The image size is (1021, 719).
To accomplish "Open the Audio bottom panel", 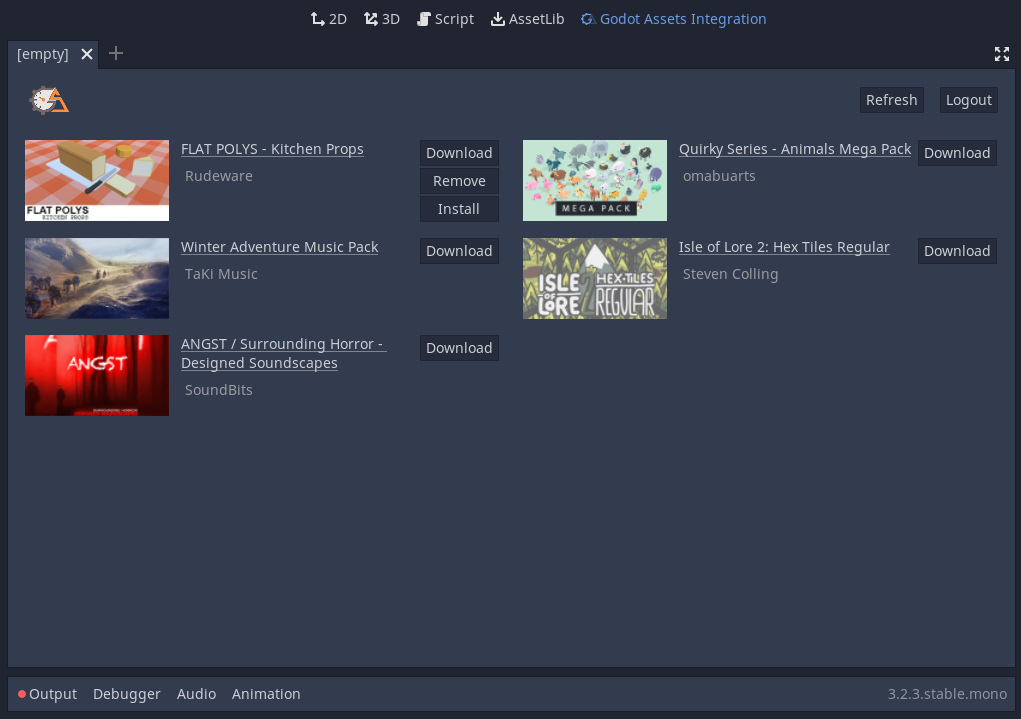I will point(197,694).
